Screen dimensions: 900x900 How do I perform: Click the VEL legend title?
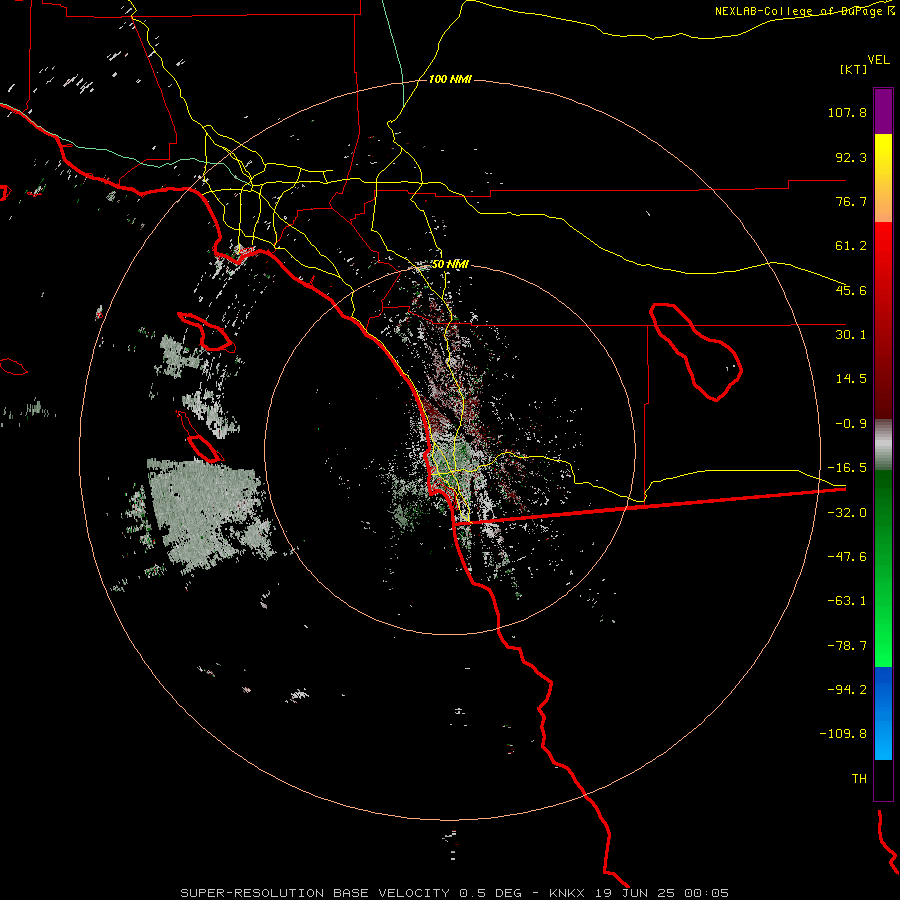(878, 60)
